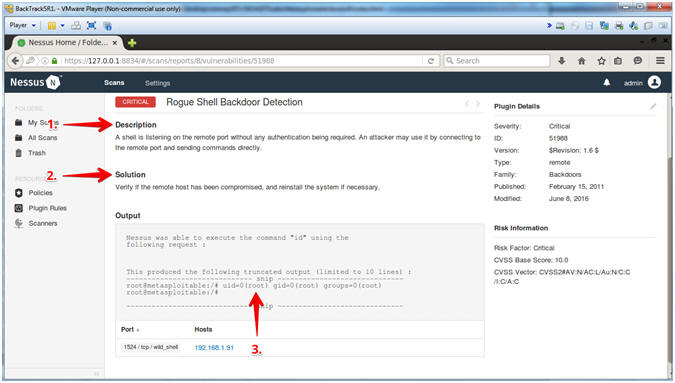Click VMware network adapter icon
Image resolution: width=675 pixels, height=383 pixels.
[604, 26]
